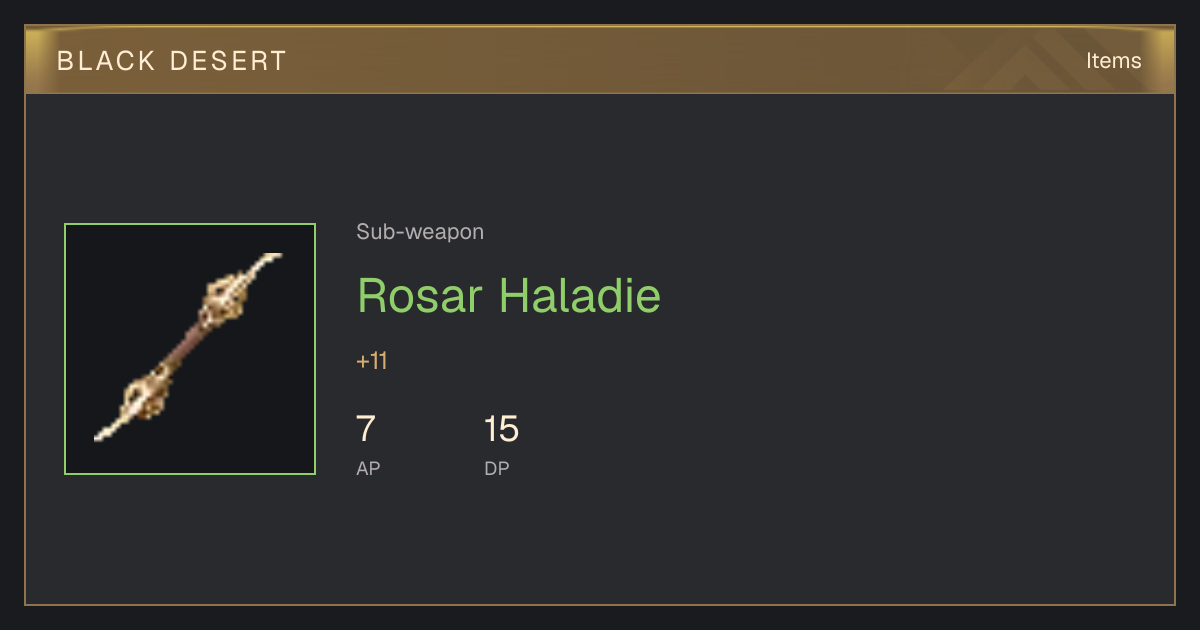
Task: Click the AP stat label
Action: (368, 468)
